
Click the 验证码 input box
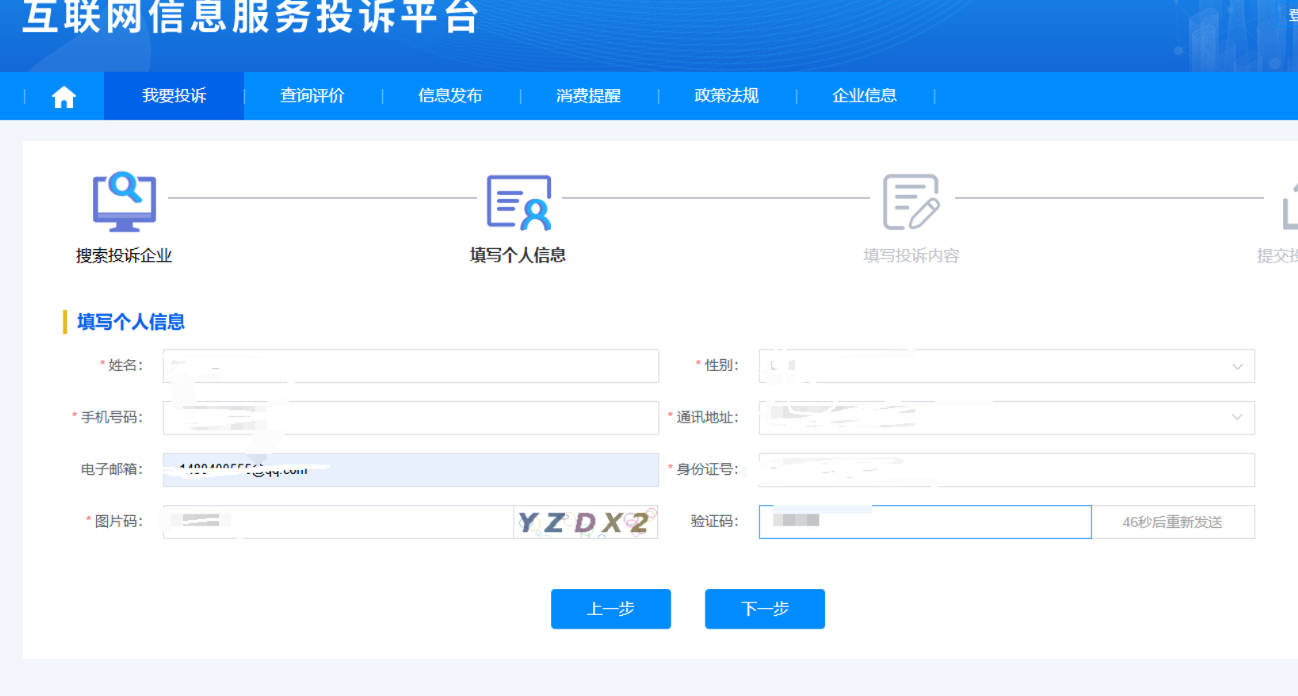pyautogui.click(x=924, y=521)
